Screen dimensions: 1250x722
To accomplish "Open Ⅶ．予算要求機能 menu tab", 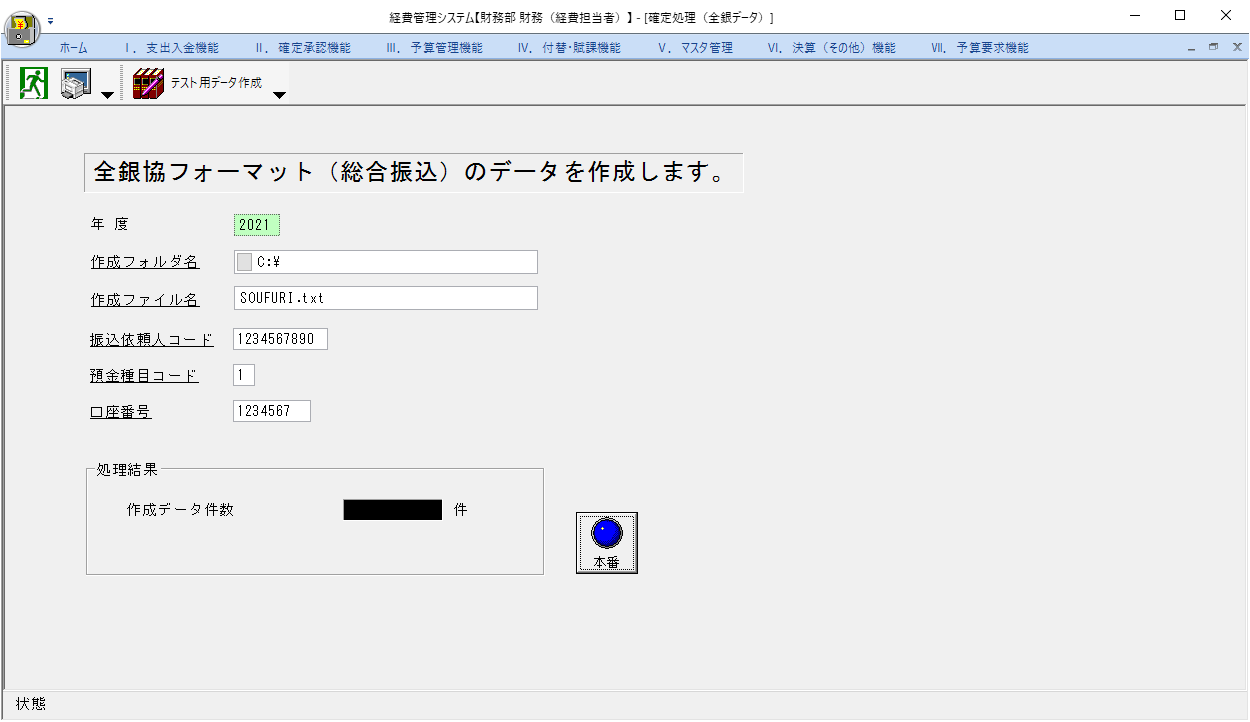I will [979, 48].
